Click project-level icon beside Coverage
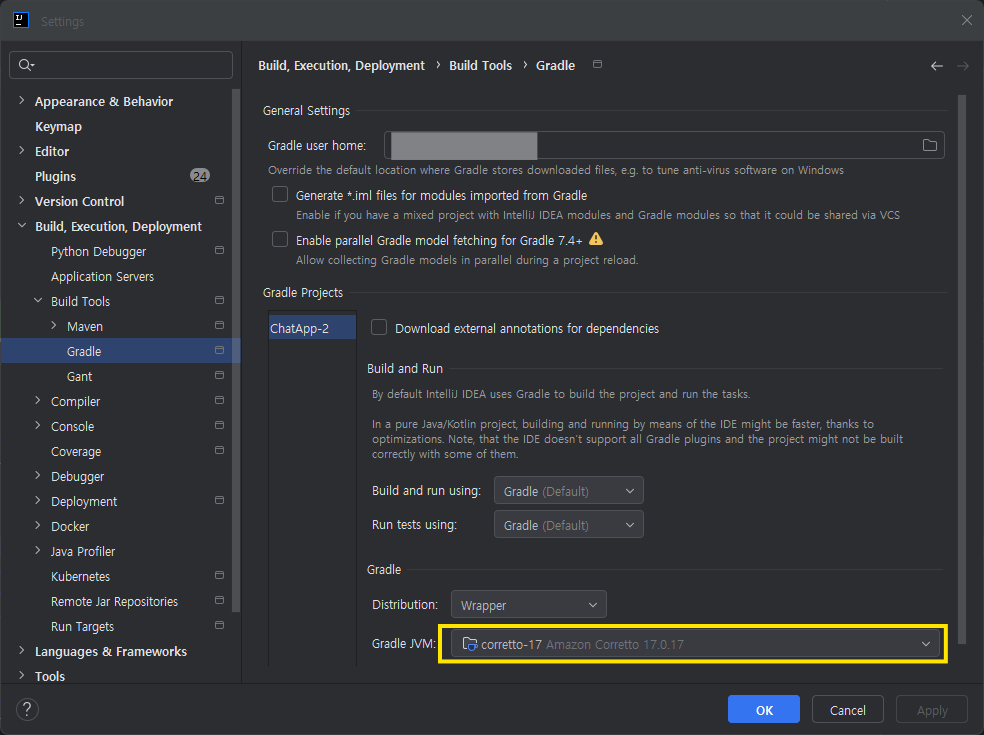The width and height of the screenshot is (984, 735). 219,451
